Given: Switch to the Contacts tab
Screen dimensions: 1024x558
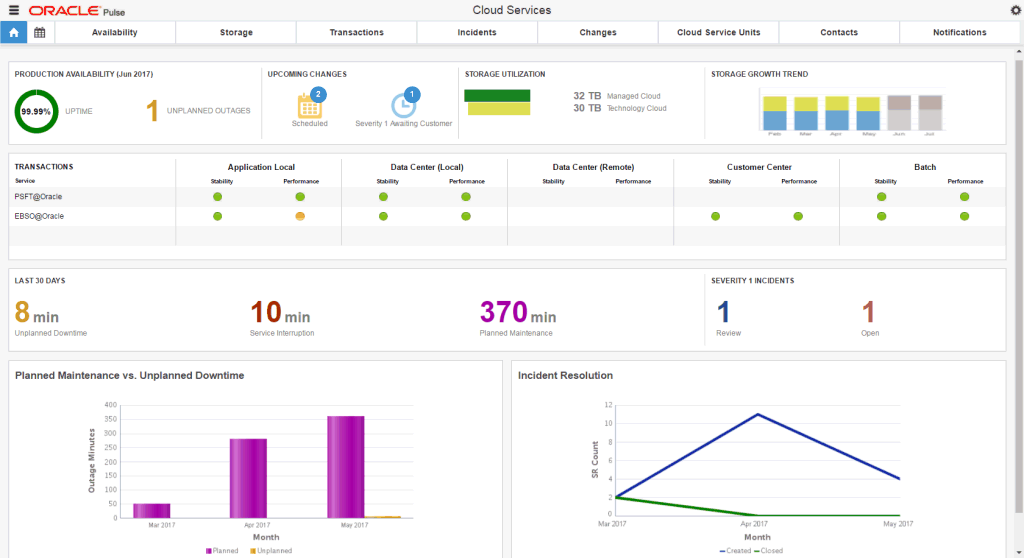Looking at the screenshot, I should click(839, 32).
